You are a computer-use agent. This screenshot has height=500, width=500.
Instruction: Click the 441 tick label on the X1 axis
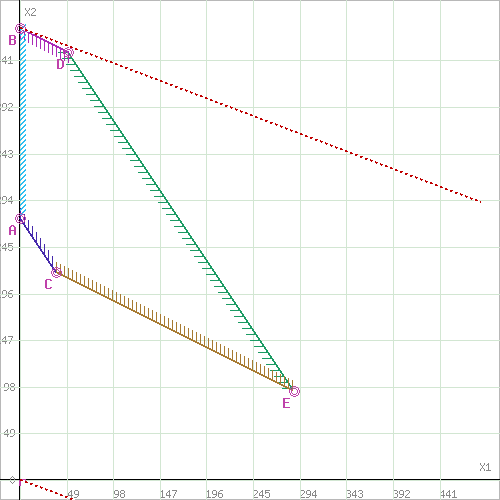point(448,494)
